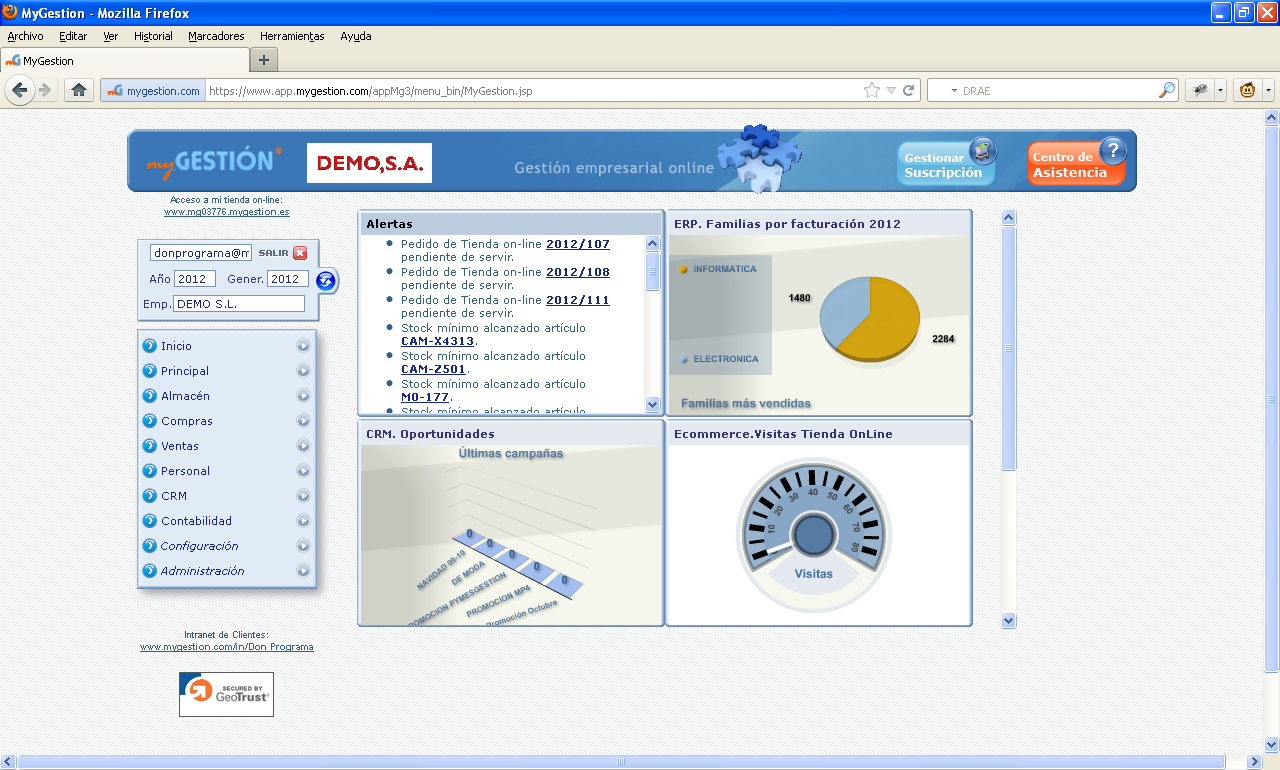
Task: Open article link CAM-X4313
Action: 437,341
